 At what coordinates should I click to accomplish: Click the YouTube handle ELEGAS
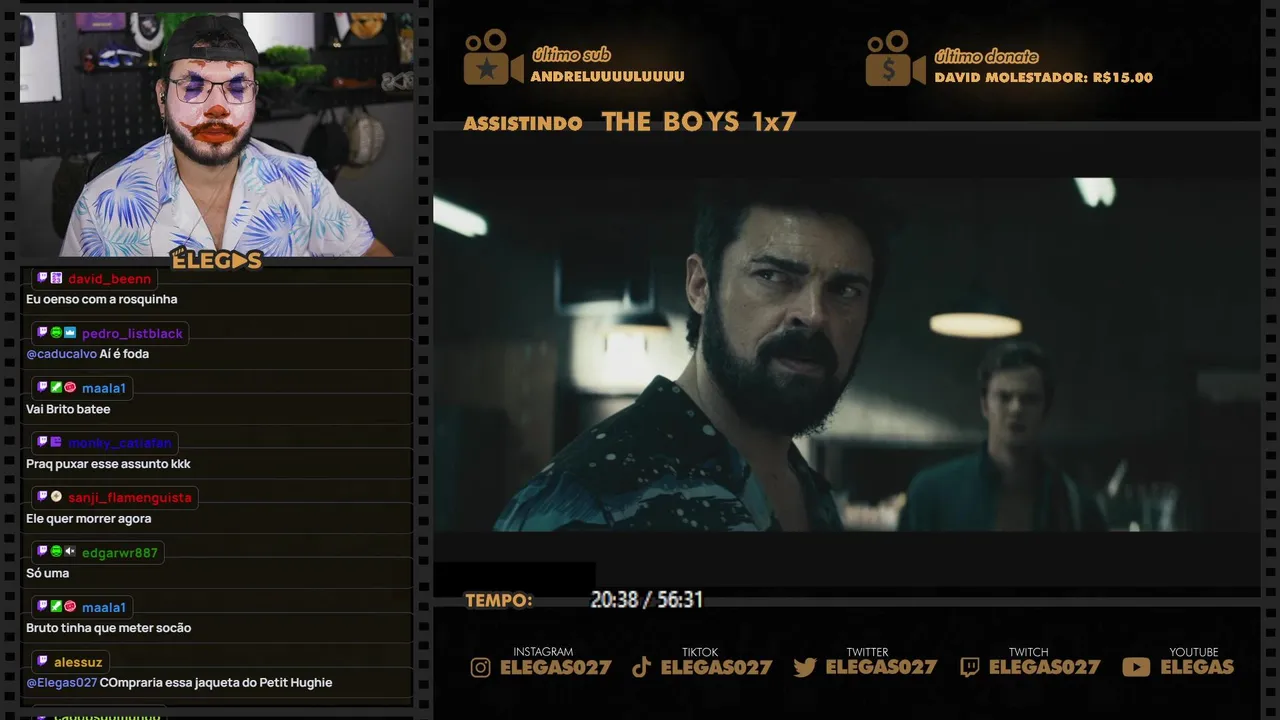tap(1197, 668)
